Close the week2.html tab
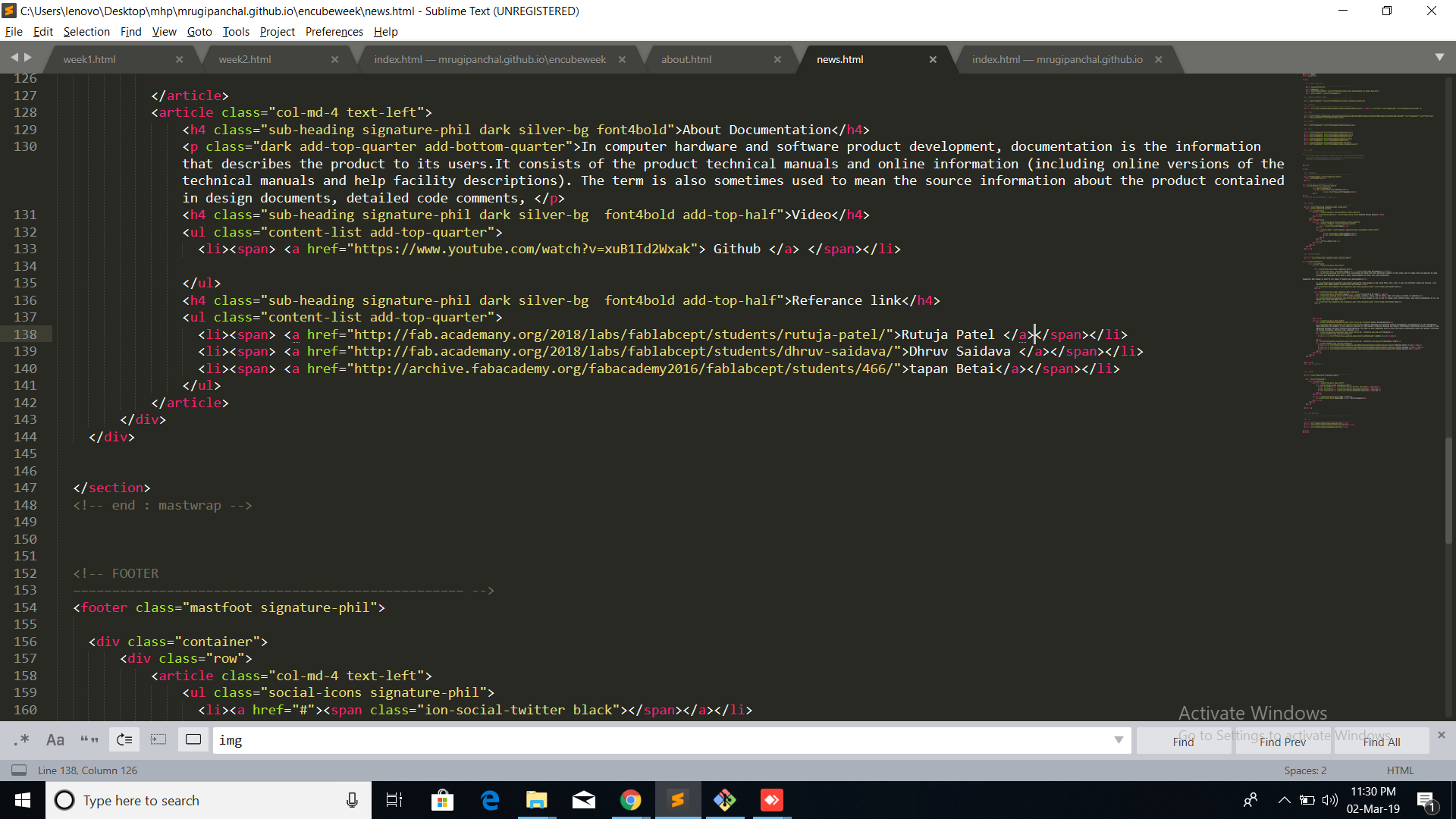This screenshot has height=819, width=1456. click(x=334, y=59)
